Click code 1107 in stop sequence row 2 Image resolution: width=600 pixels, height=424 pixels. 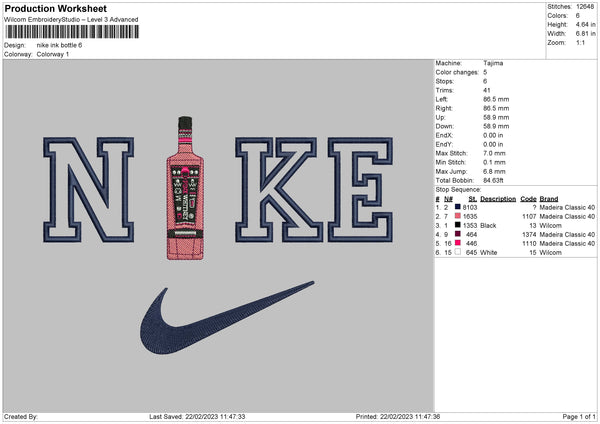[529, 216]
